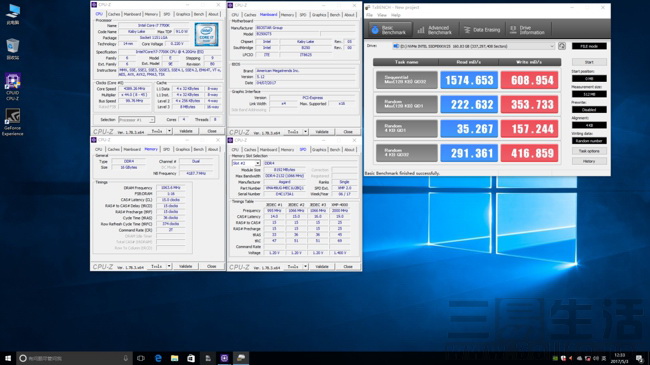Screen dimensions: 650x365
Task: Open the View menu in TxBENCH
Action: pyautogui.click(x=382, y=15)
